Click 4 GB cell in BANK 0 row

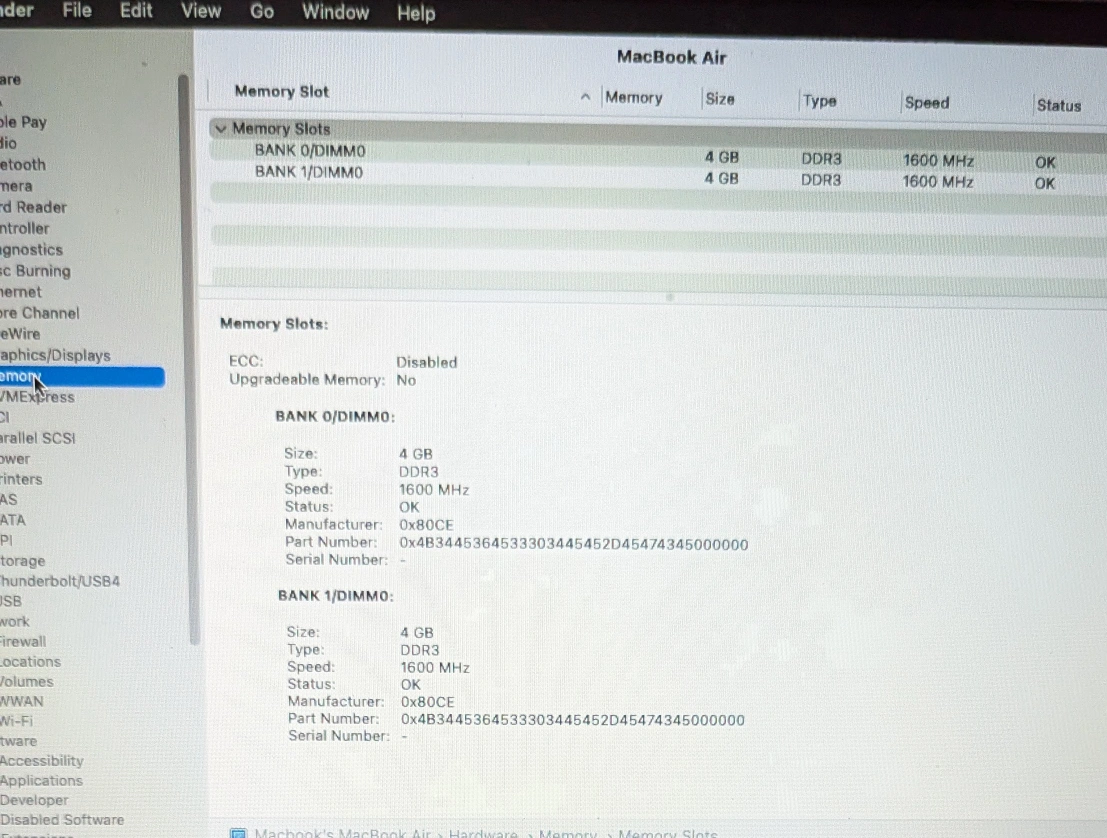pyautogui.click(x=722, y=157)
